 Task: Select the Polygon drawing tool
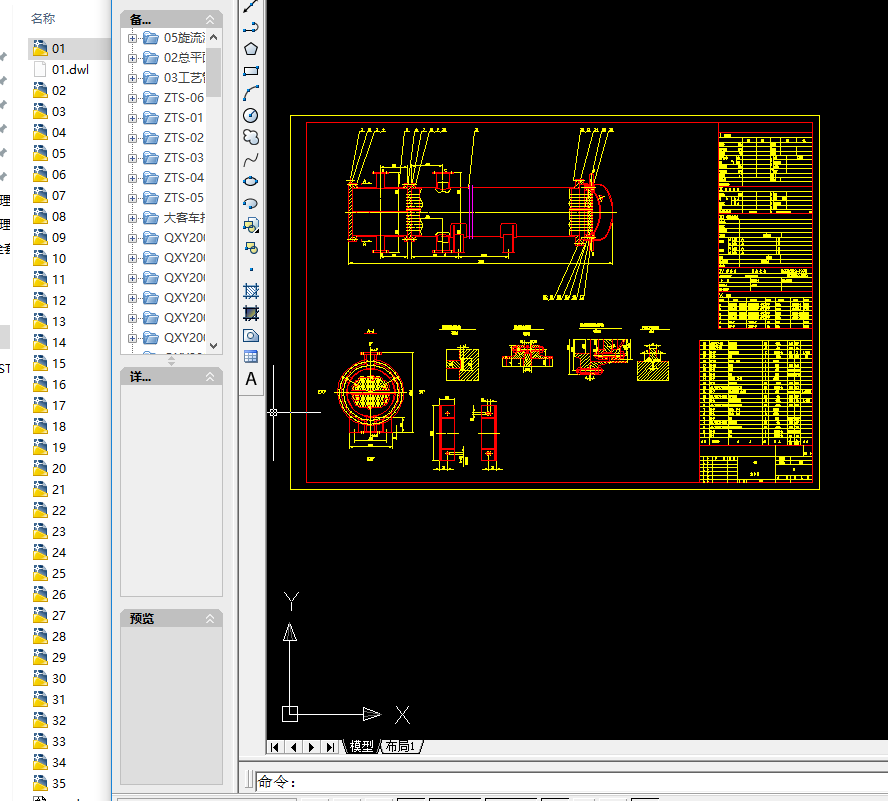point(251,48)
